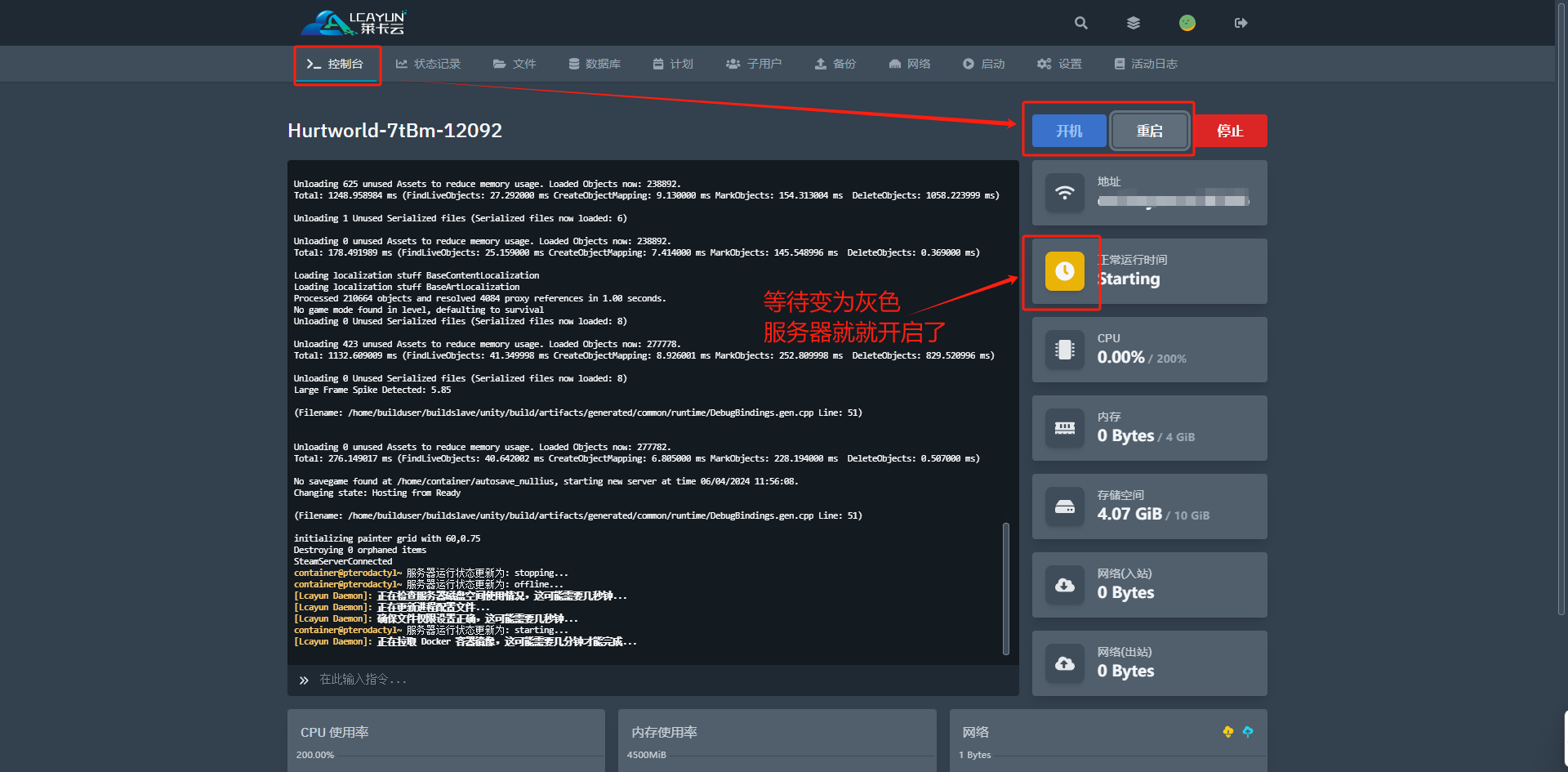Click the console prompt chevron icon

(x=304, y=680)
